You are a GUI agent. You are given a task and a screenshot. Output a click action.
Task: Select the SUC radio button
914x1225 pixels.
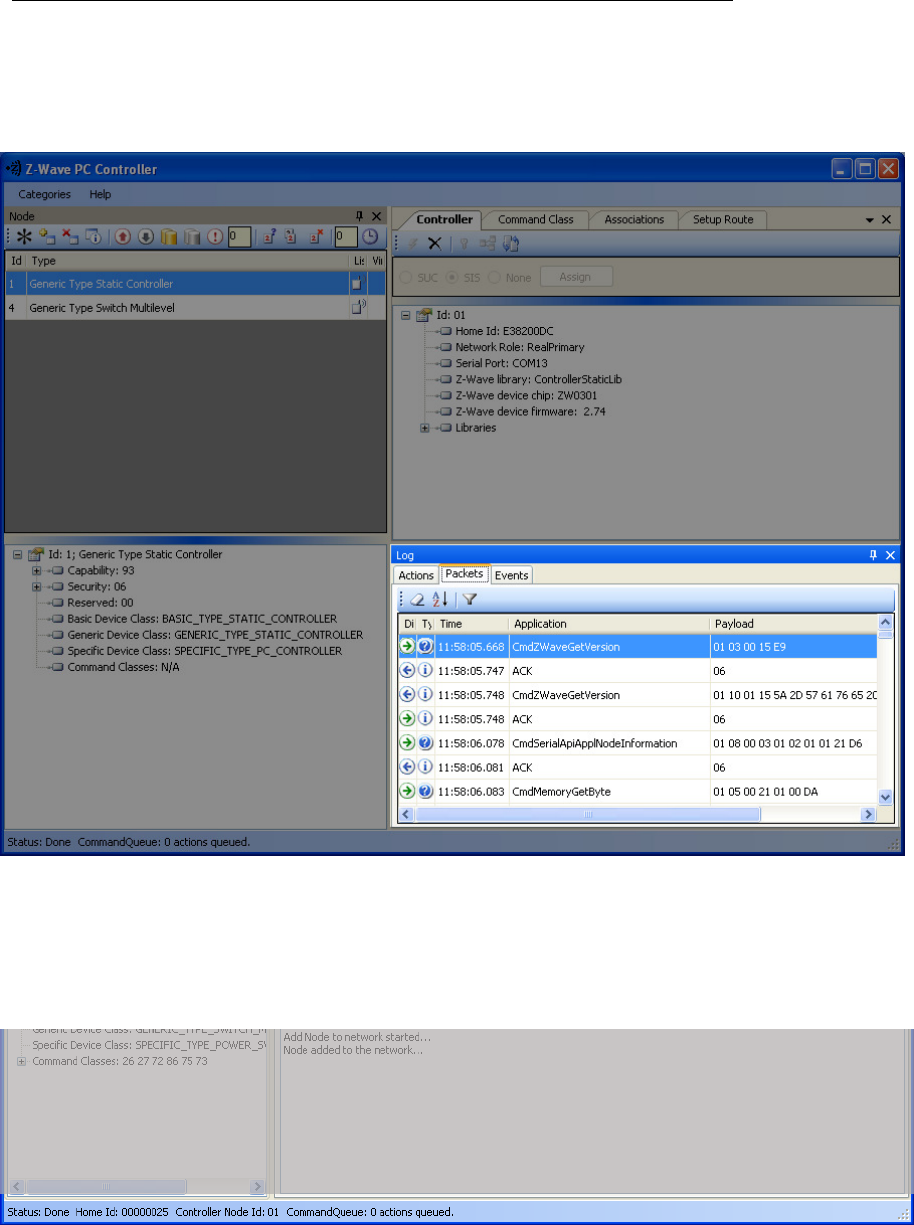click(x=406, y=277)
